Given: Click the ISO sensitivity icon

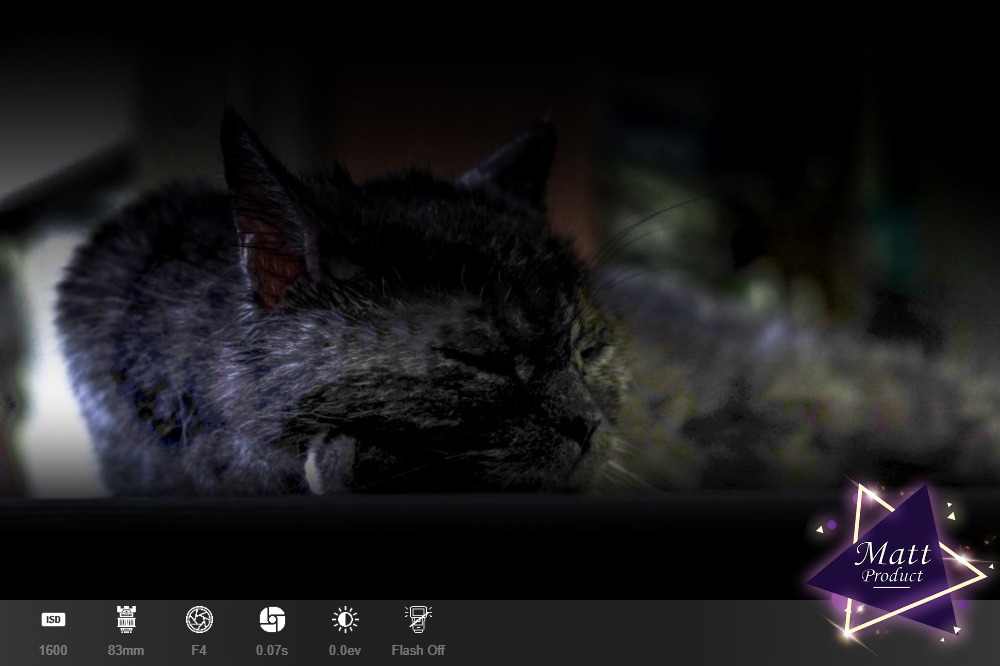Looking at the screenshot, I should tap(53, 620).
